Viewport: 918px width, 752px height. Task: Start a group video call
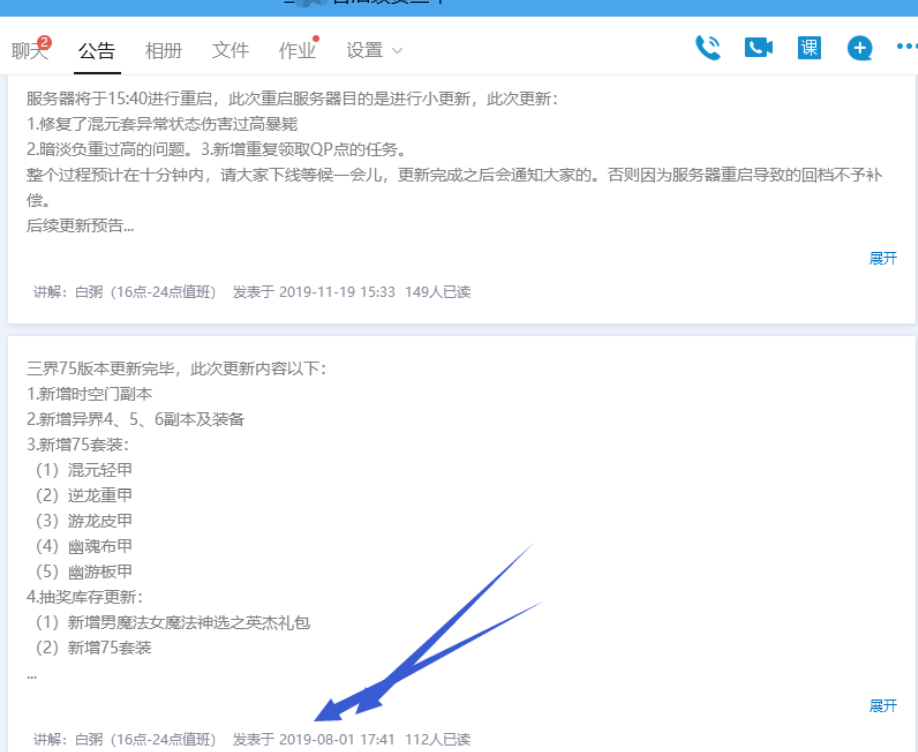759,47
